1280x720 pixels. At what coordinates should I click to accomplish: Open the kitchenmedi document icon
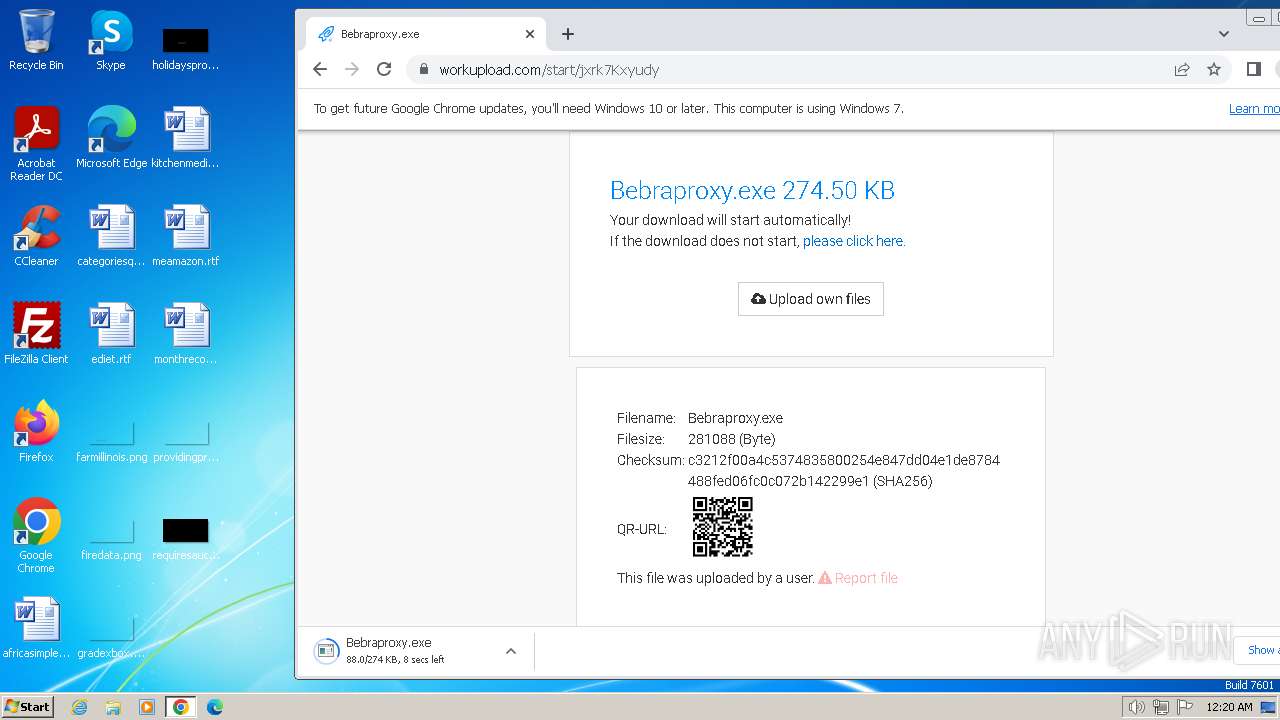click(186, 137)
